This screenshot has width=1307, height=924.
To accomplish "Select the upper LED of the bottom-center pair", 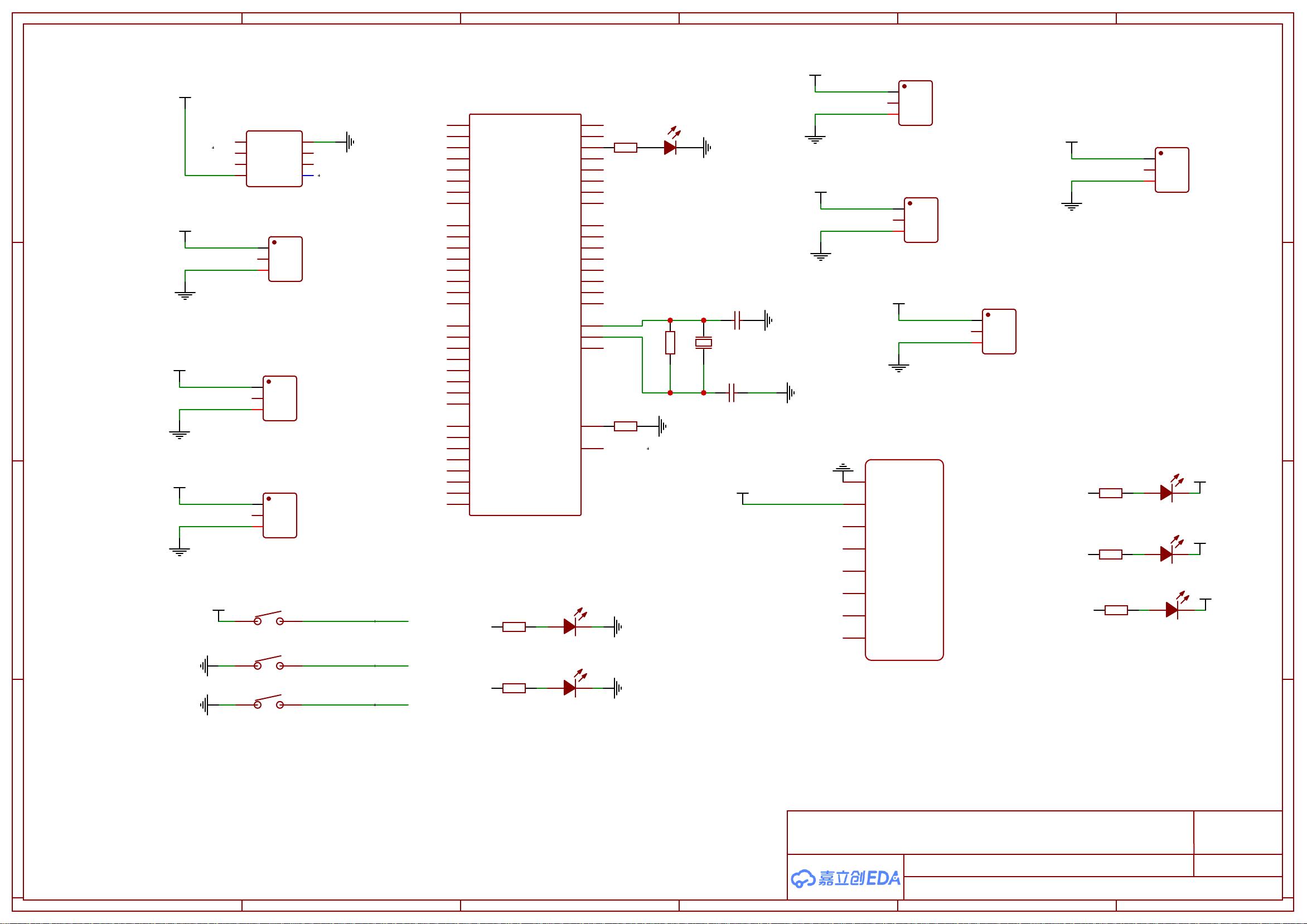I will 569,626.
